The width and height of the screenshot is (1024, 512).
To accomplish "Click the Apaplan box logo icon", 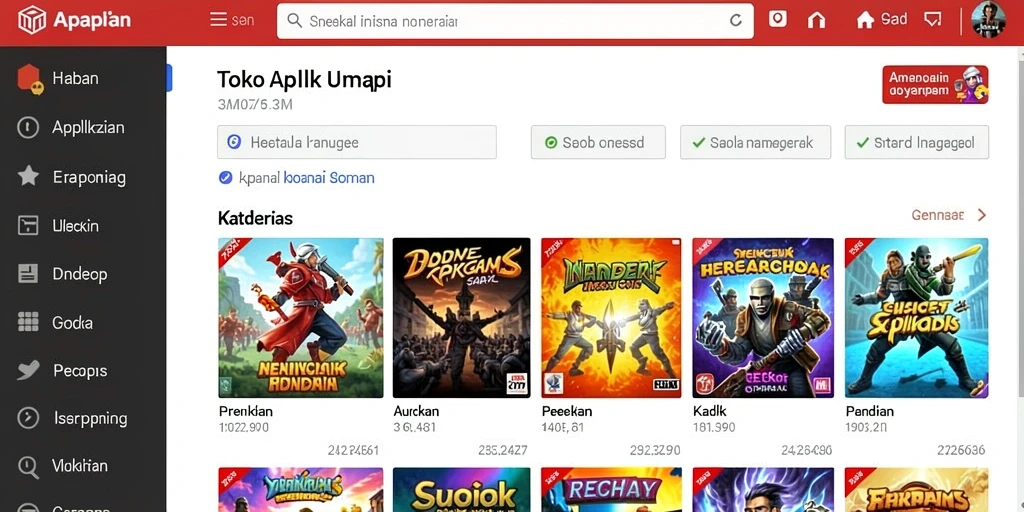I will (32, 20).
